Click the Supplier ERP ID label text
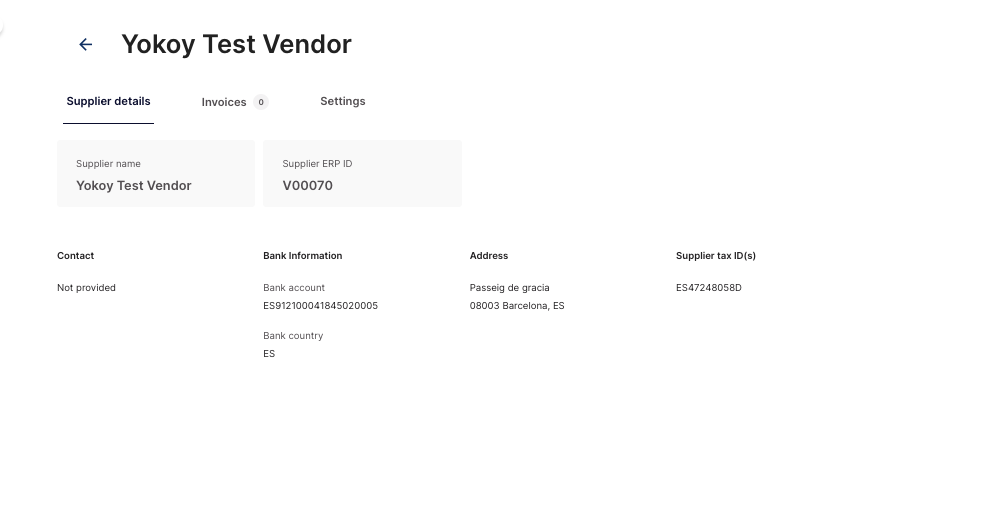The height and width of the screenshot is (509, 986). [x=317, y=164]
